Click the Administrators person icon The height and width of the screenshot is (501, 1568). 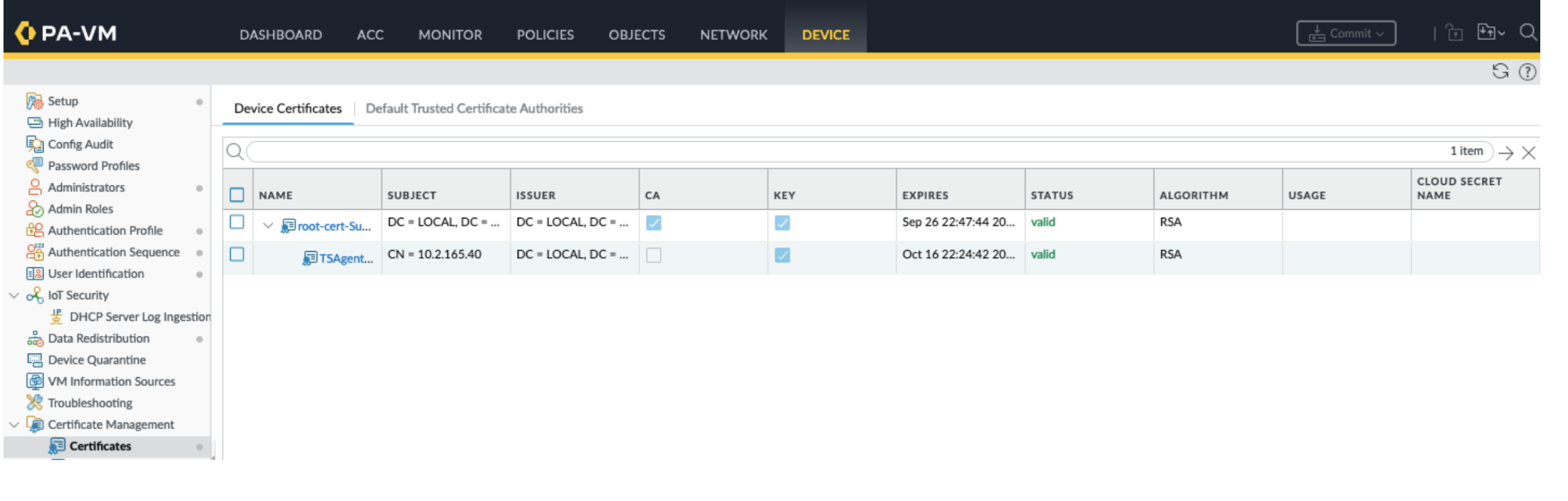pos(34,187)
